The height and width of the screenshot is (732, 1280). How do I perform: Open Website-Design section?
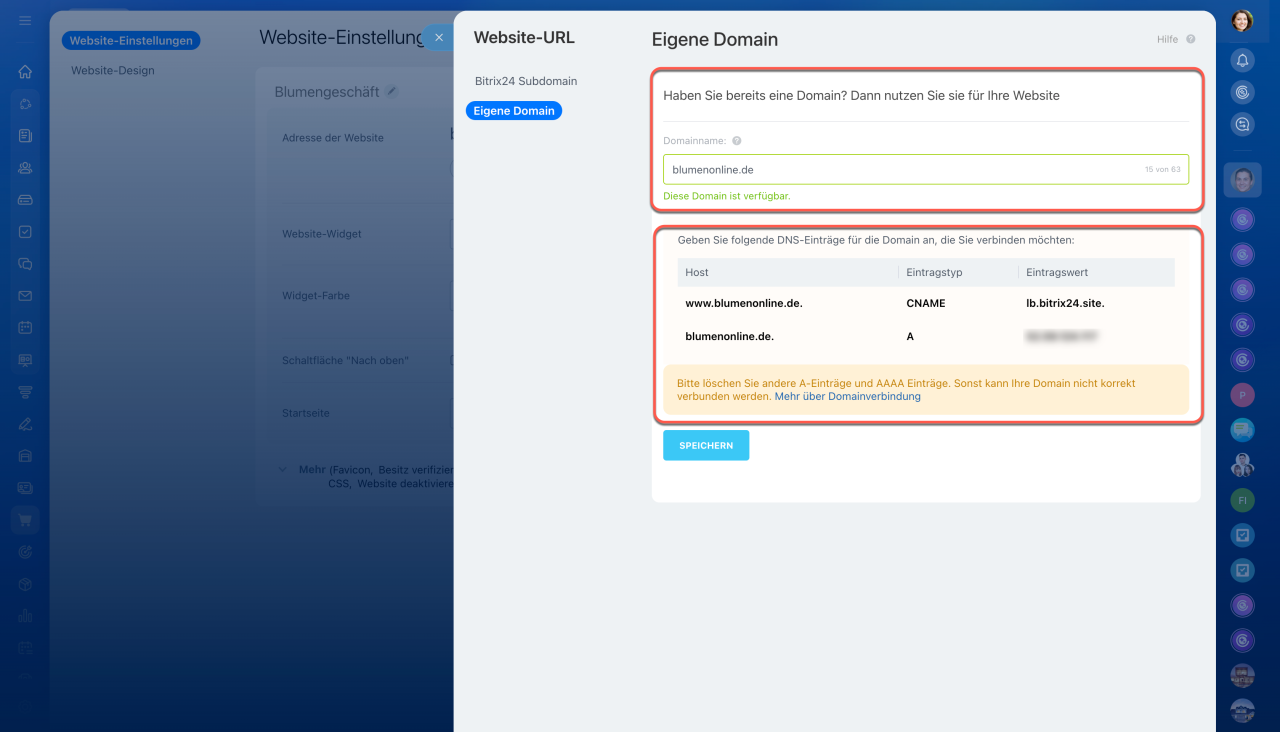coord(113,71)
